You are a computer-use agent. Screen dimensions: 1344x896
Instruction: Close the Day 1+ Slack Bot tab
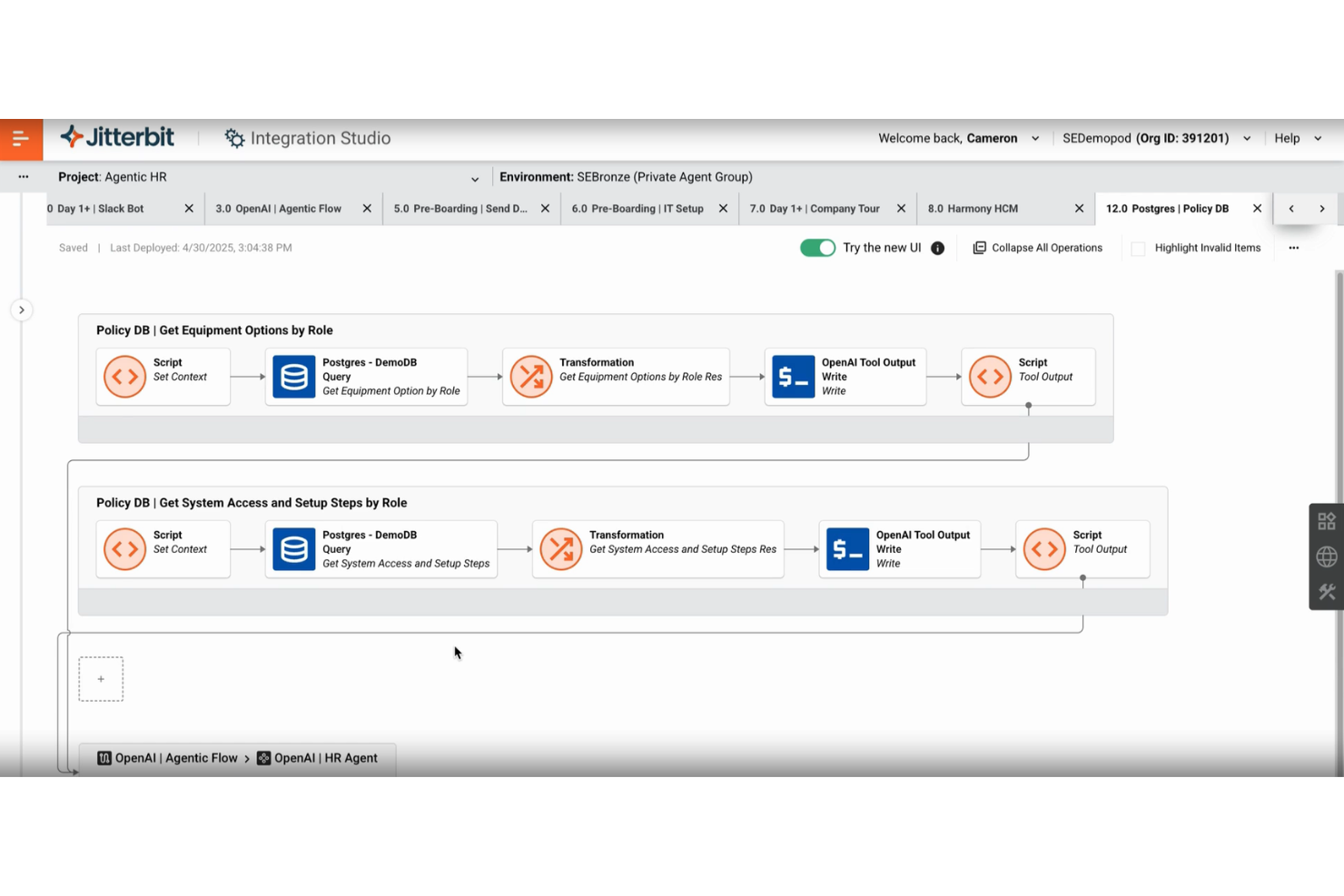click(189, 209)
